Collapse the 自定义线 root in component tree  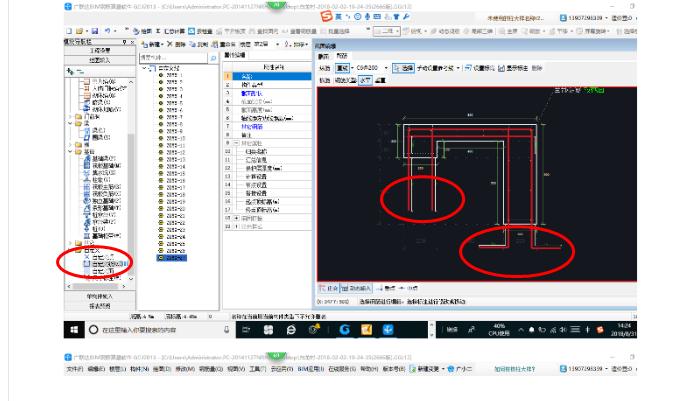(144, 68)
